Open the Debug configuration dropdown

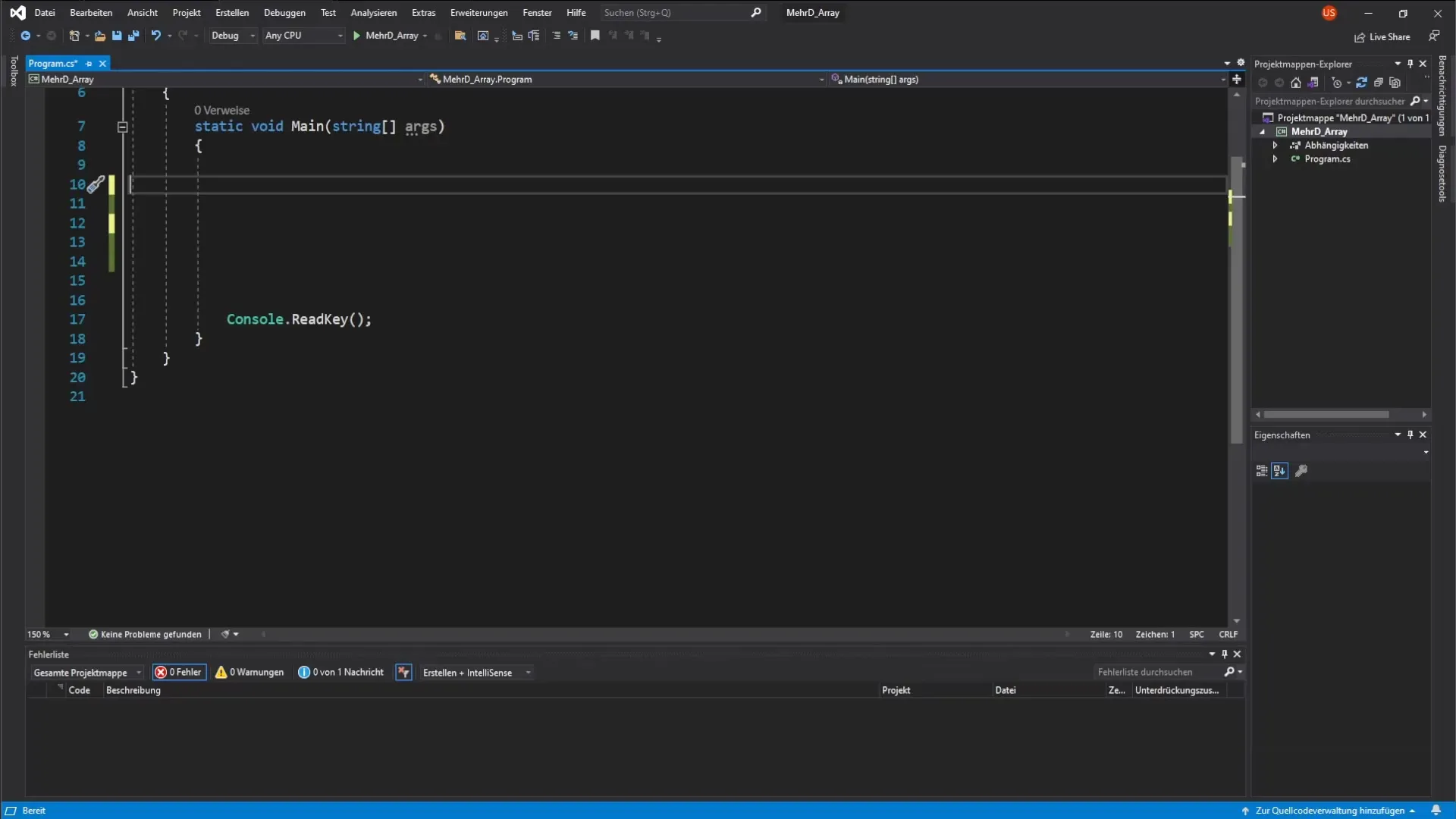[233, 36]
